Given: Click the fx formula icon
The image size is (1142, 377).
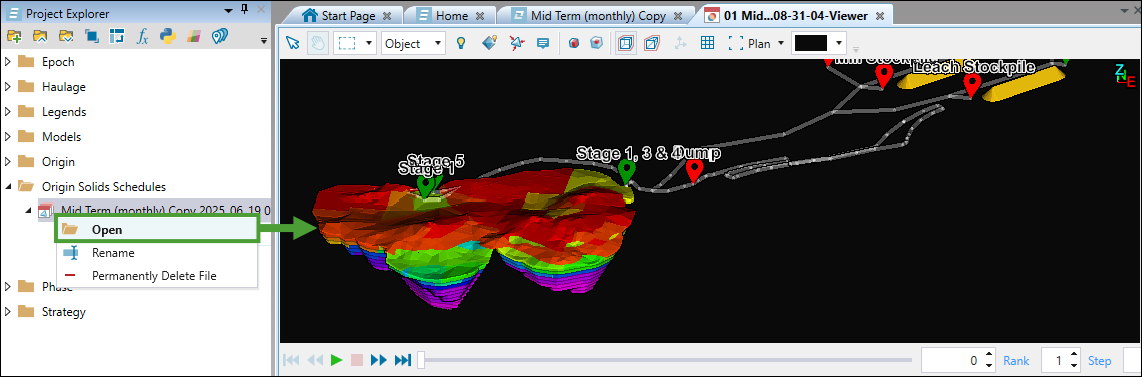Looking at the screenshot, I should (143, 36).
